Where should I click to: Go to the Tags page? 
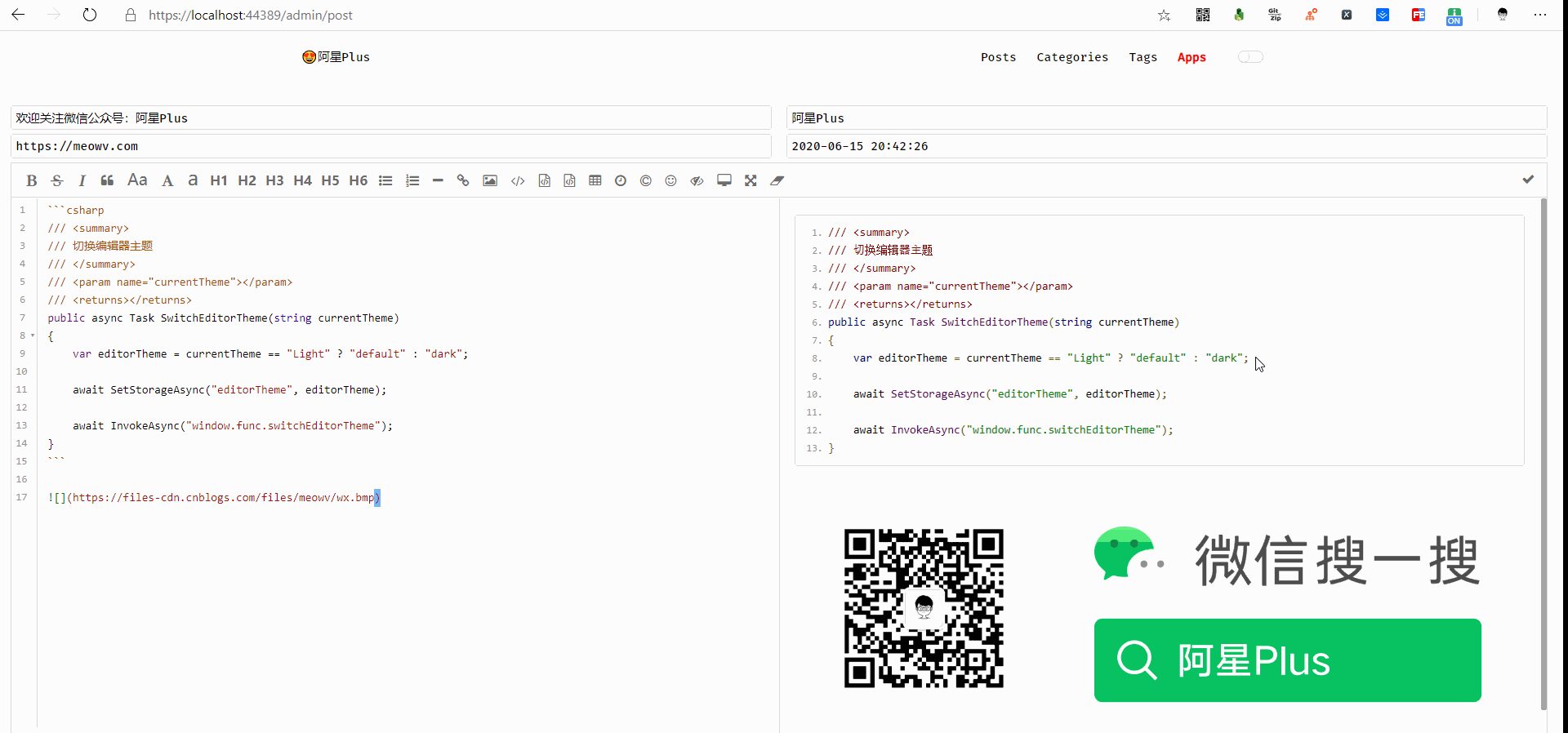coord(1143,57)
